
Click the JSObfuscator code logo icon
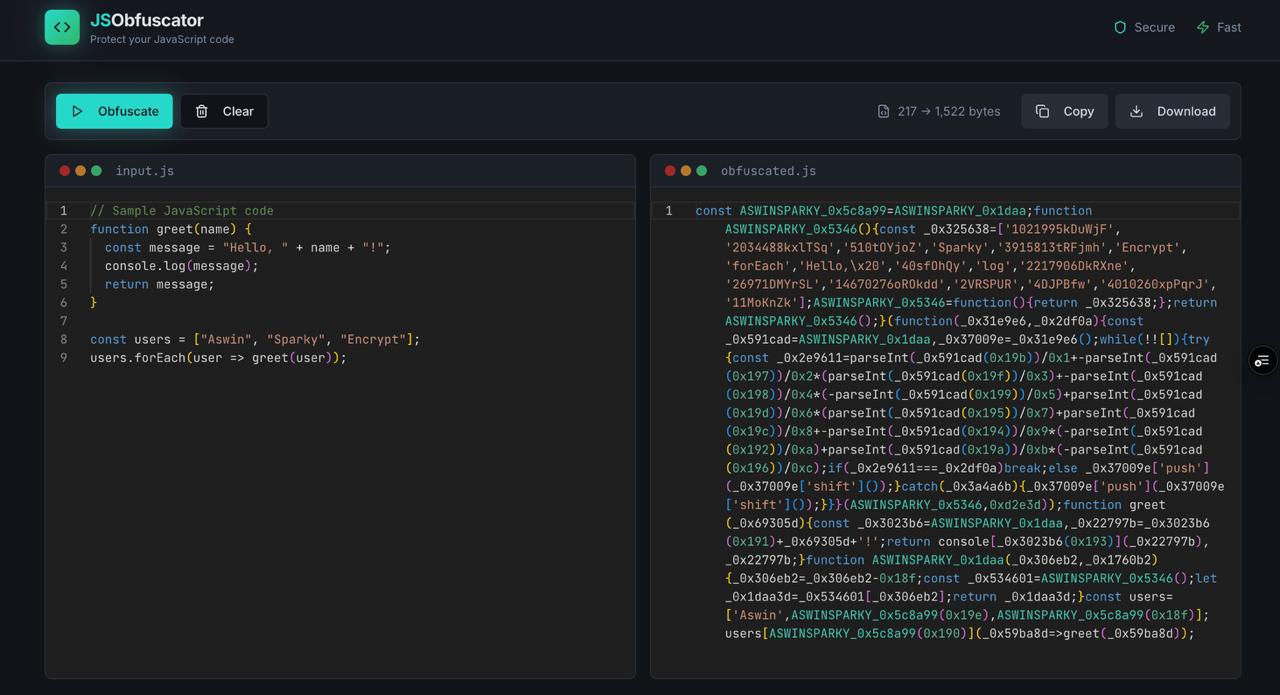pos(62,27)
